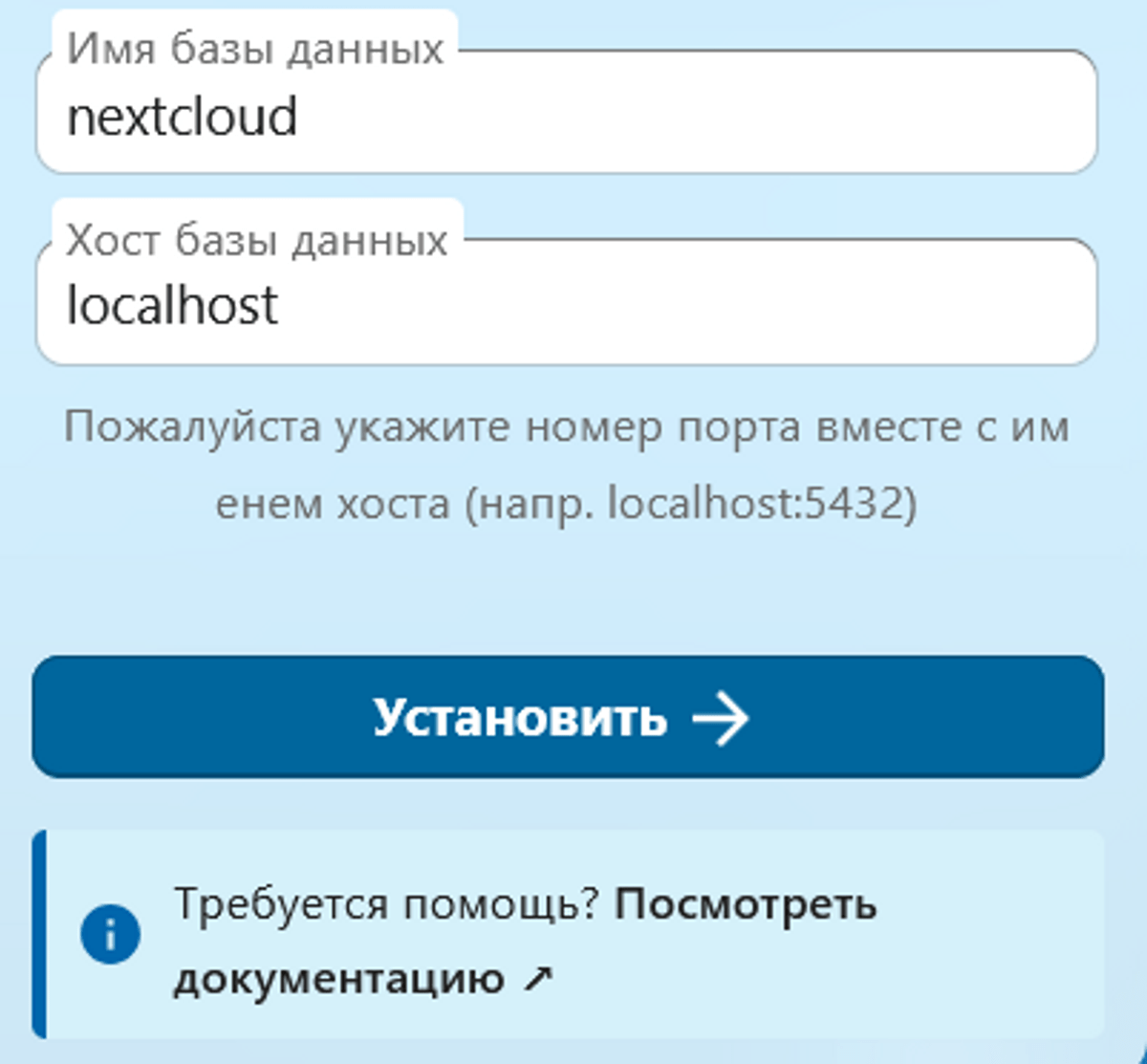
Task: Click the word Посмотреть in the help link
Action: (746, 904)
